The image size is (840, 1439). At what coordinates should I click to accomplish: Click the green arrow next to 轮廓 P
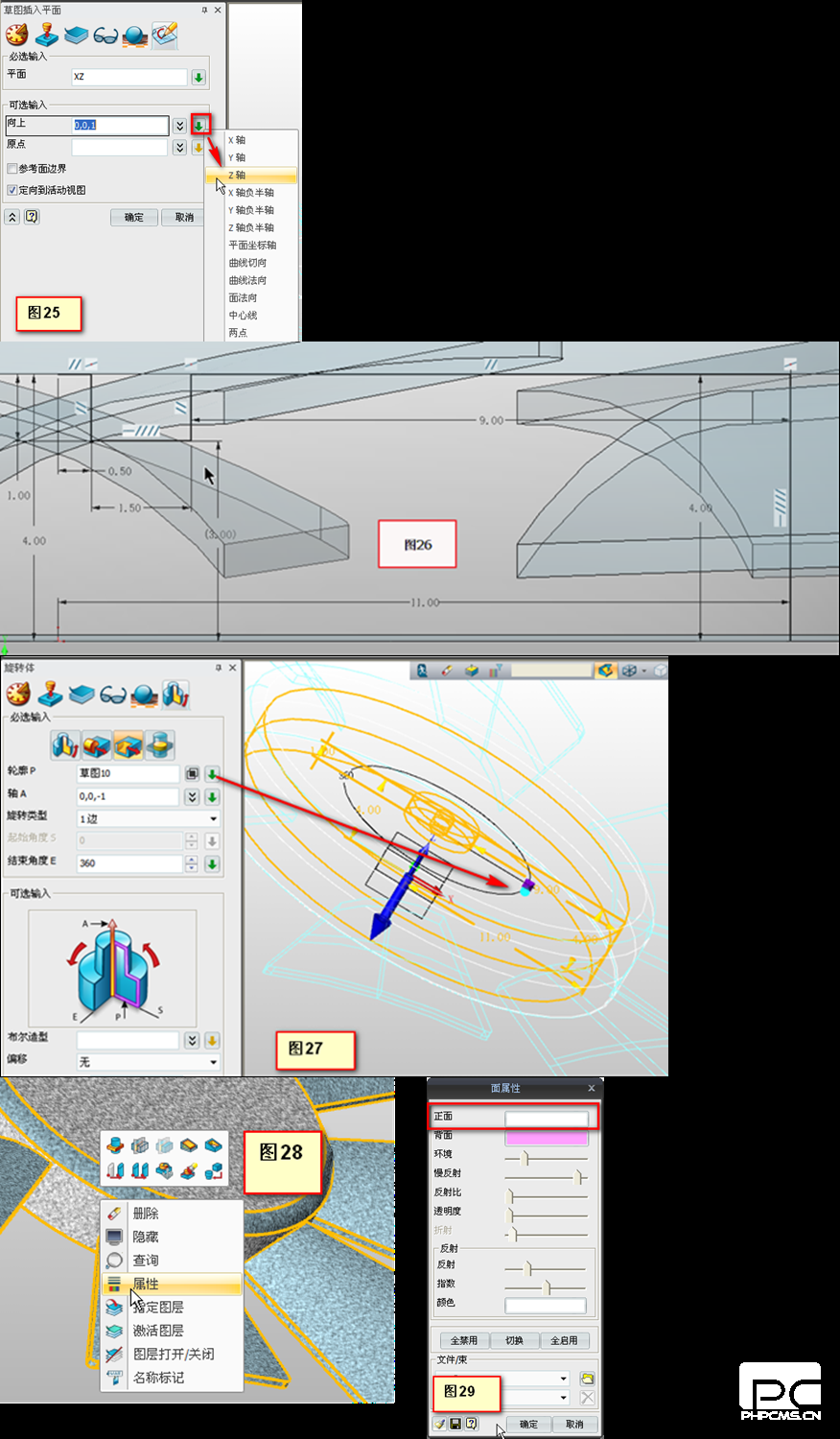[x=212, y=774]
